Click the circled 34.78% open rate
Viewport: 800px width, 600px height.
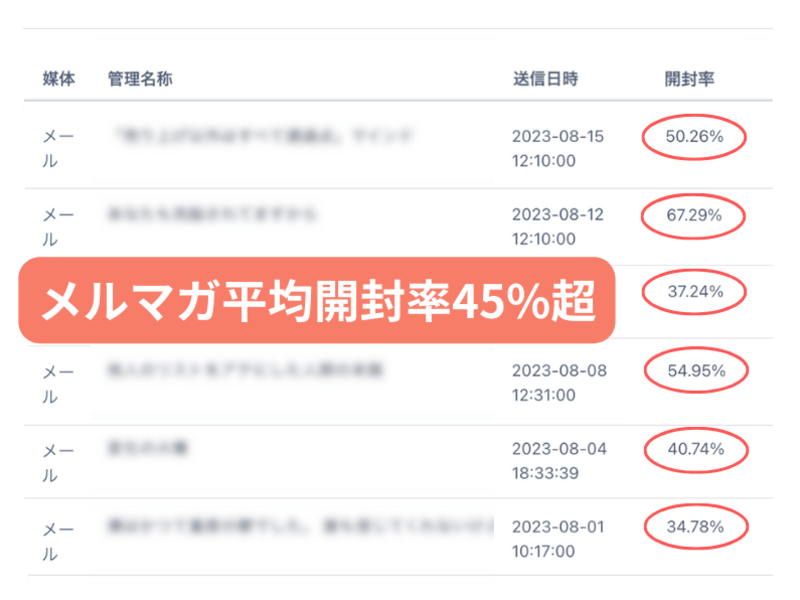click(x=694, y=524)
